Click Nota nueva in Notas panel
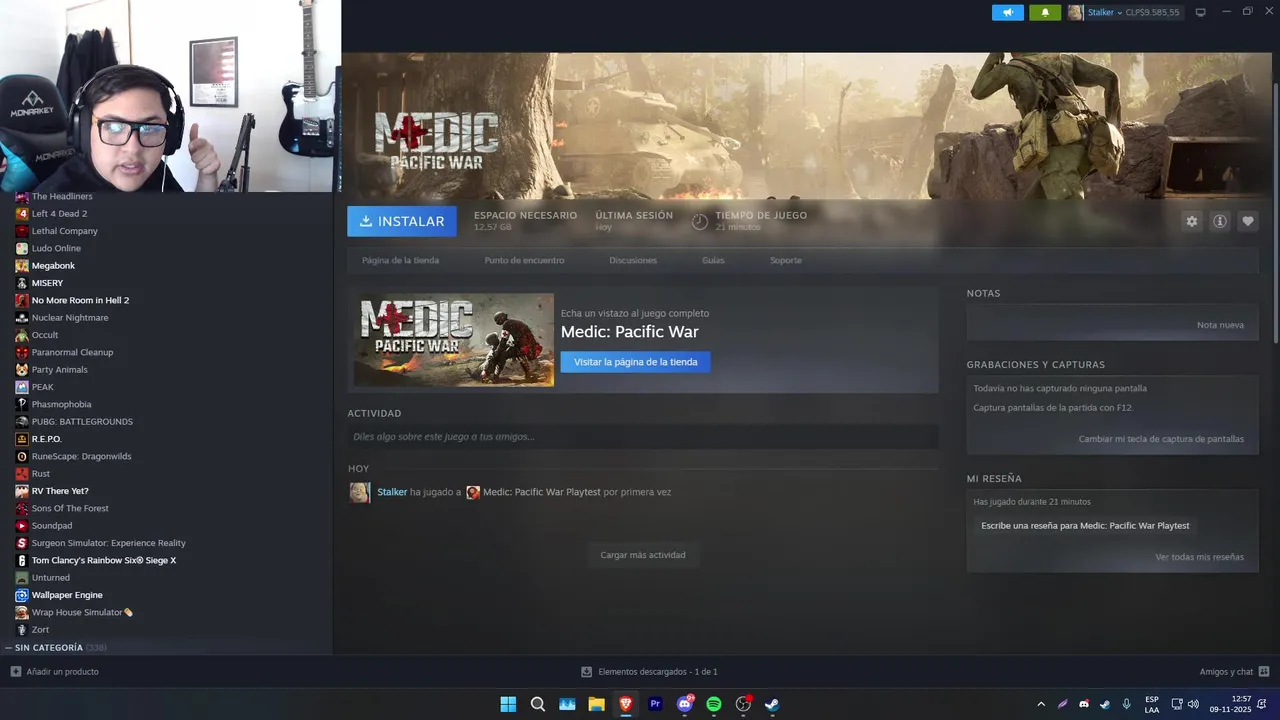1280x720 pixels. click(1220, 325)
